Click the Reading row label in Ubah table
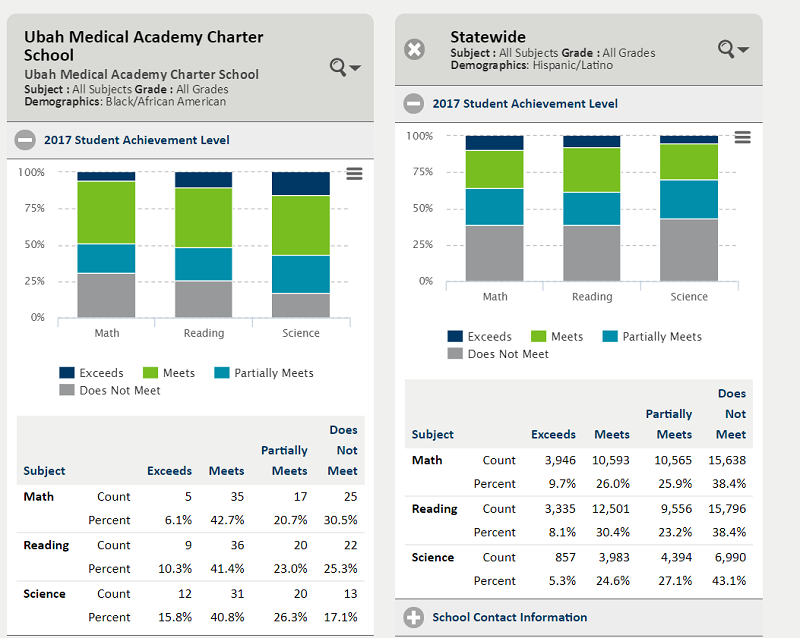The width and height of the screenshot is (800, 638). [46, 545]
